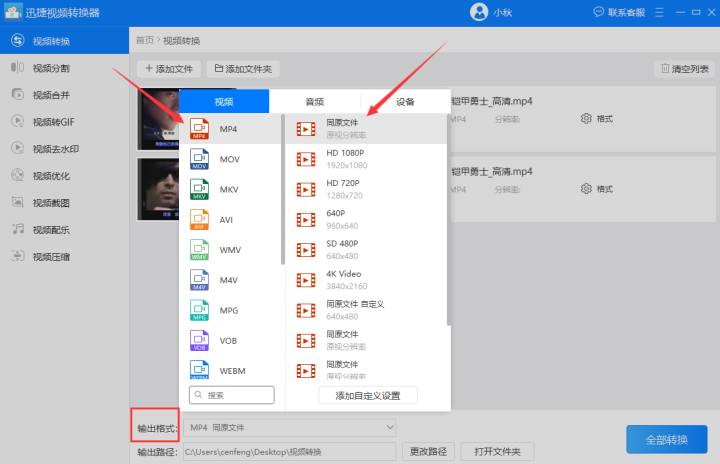This screenshot has width=720, height=464.
Task: Click the 打开文件夹 button
Action: (497, 452)
